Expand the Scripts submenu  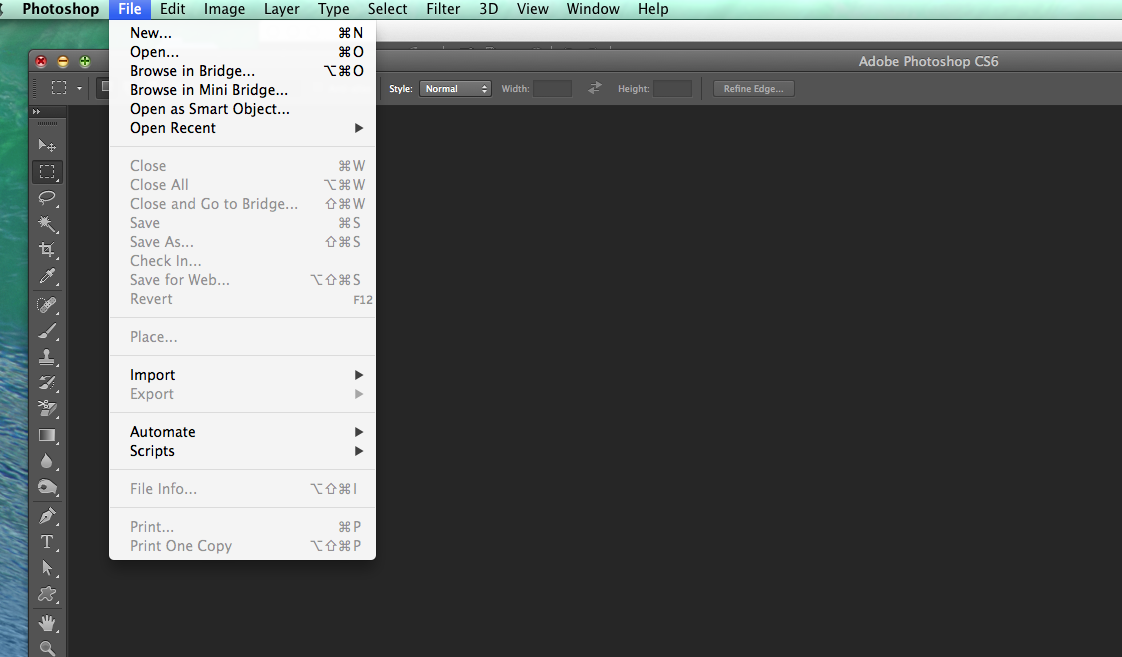pyautogui.click(x=242, y=451)
